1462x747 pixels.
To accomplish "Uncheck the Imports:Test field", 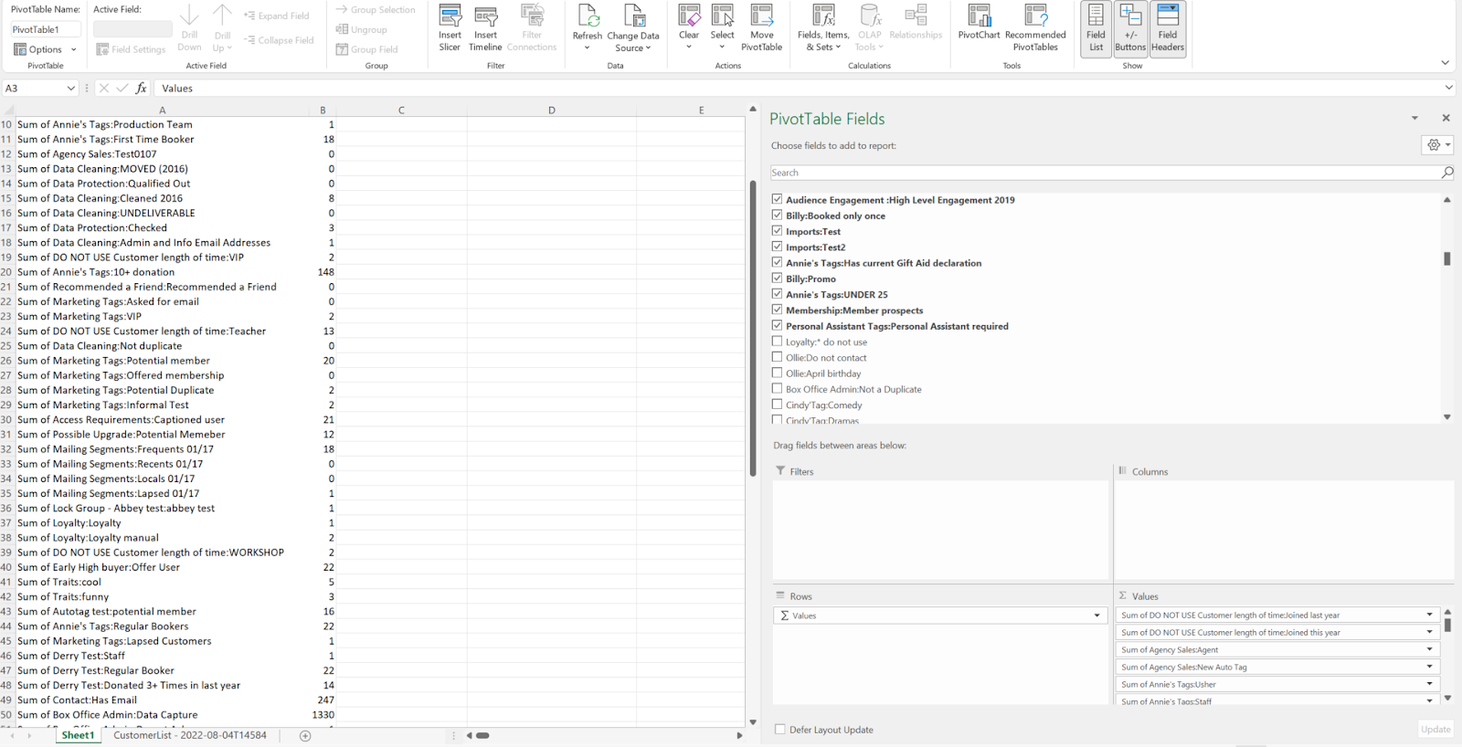I will coord(777,231).
